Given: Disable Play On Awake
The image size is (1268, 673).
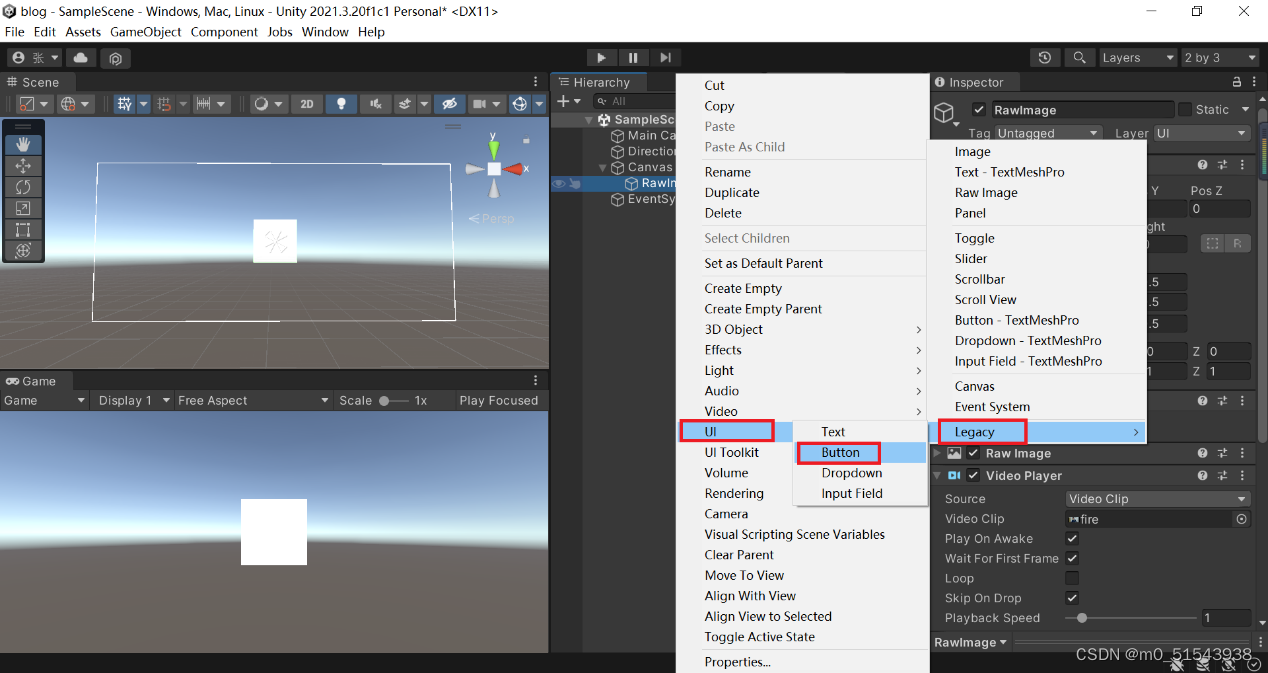Looking at the screenshot, I should (1072, 538).
